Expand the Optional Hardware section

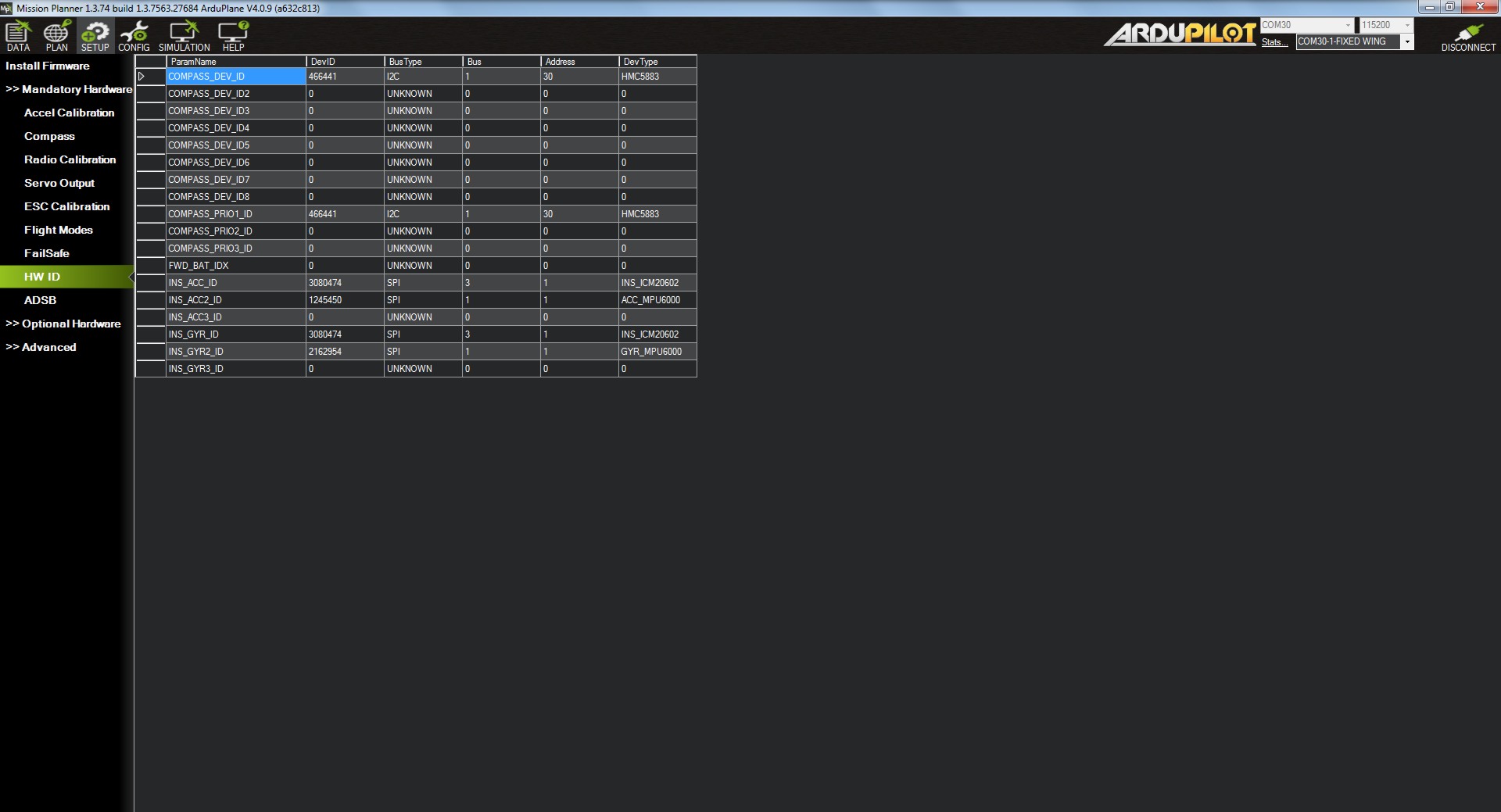click(x=63, y=324)
